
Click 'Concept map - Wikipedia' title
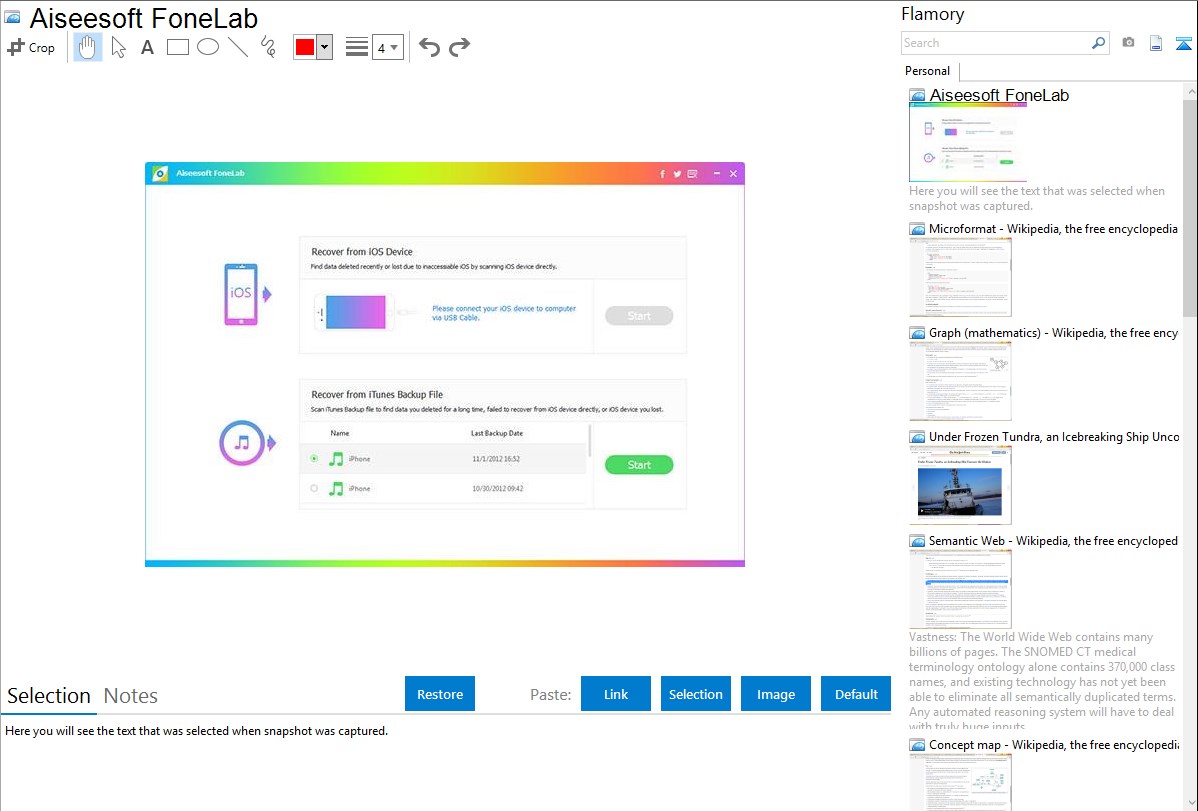point(1054,745)
